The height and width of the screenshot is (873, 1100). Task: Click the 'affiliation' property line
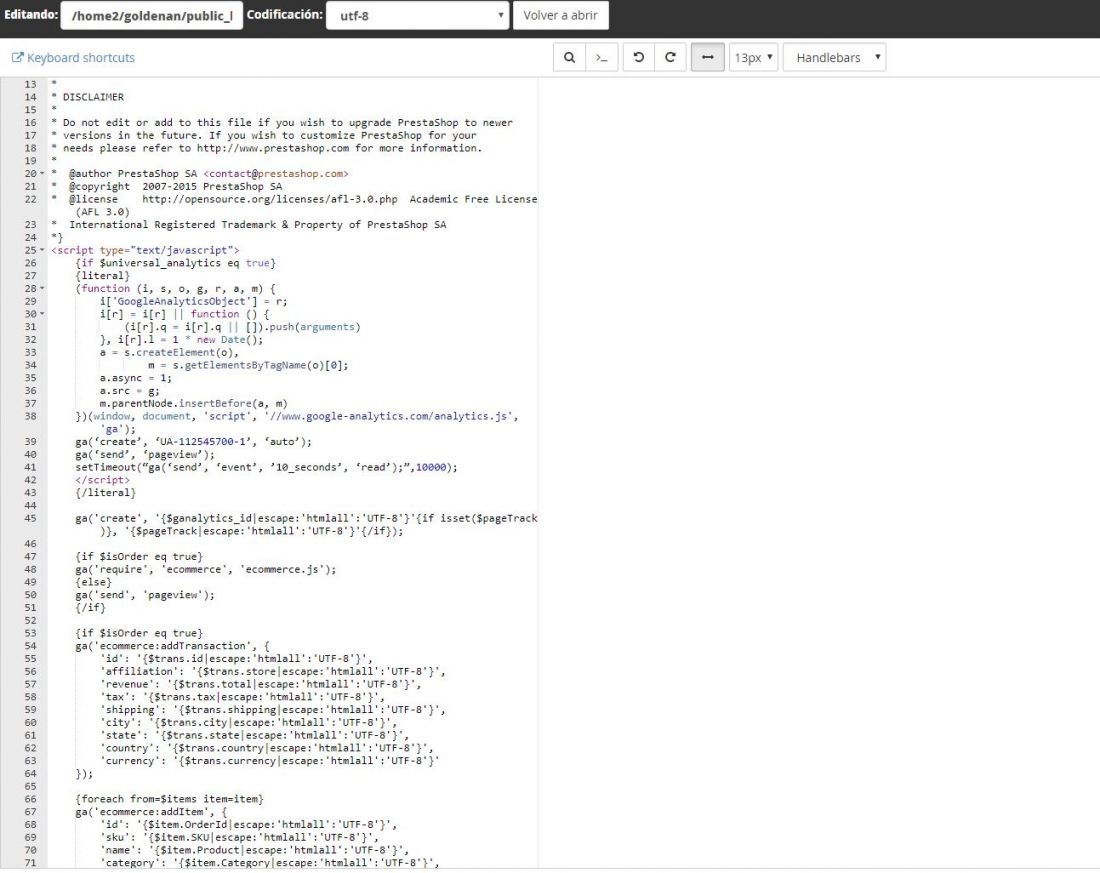click(x=272, y=672)
